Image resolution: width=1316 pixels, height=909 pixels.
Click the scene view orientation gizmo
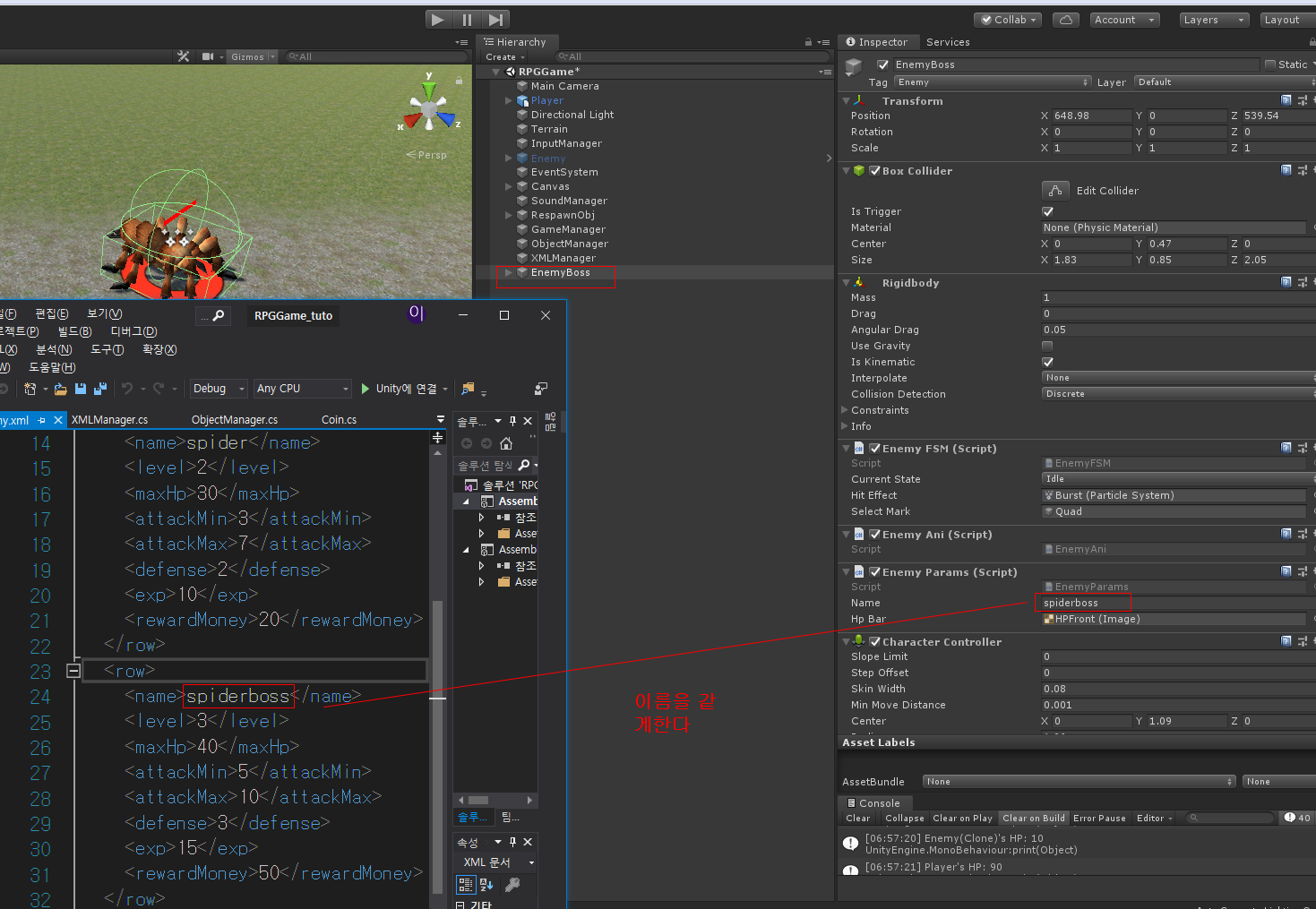point(430,109)
